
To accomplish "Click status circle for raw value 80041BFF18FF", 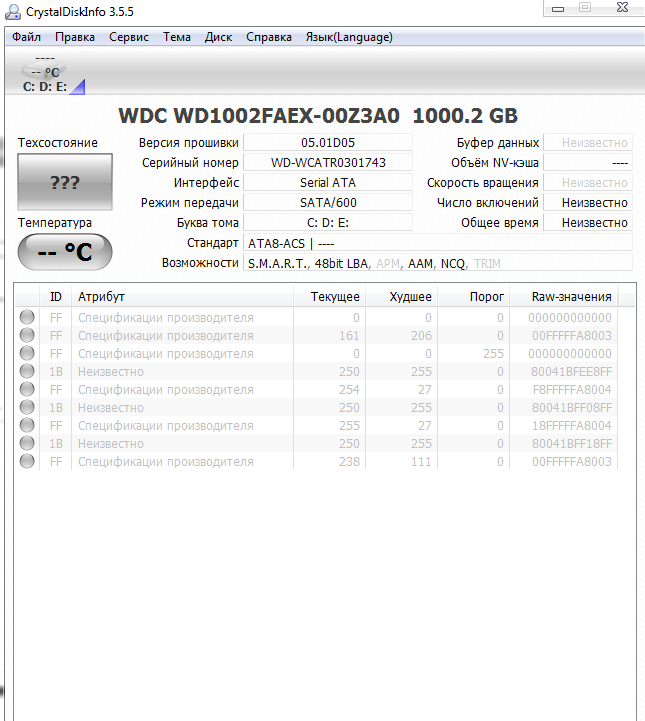I will [27, 444].
